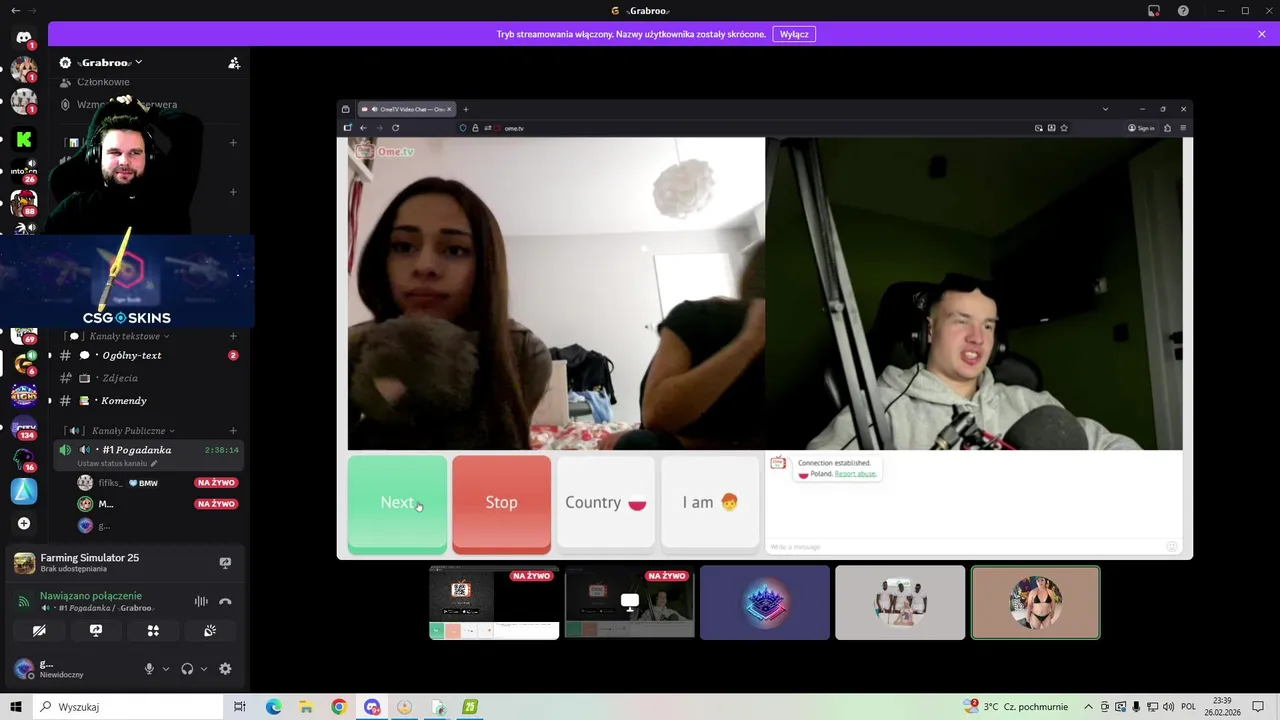Open microphone input options chevron
1280x720 pixels.
(166, 669)
